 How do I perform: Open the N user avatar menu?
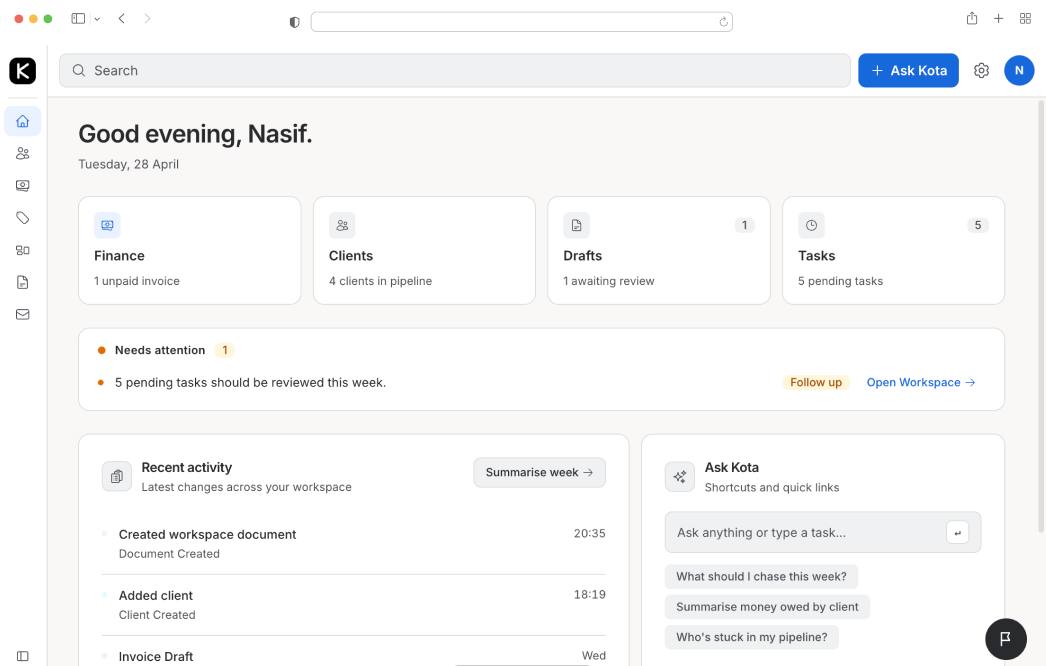[x=1019, y=70]
